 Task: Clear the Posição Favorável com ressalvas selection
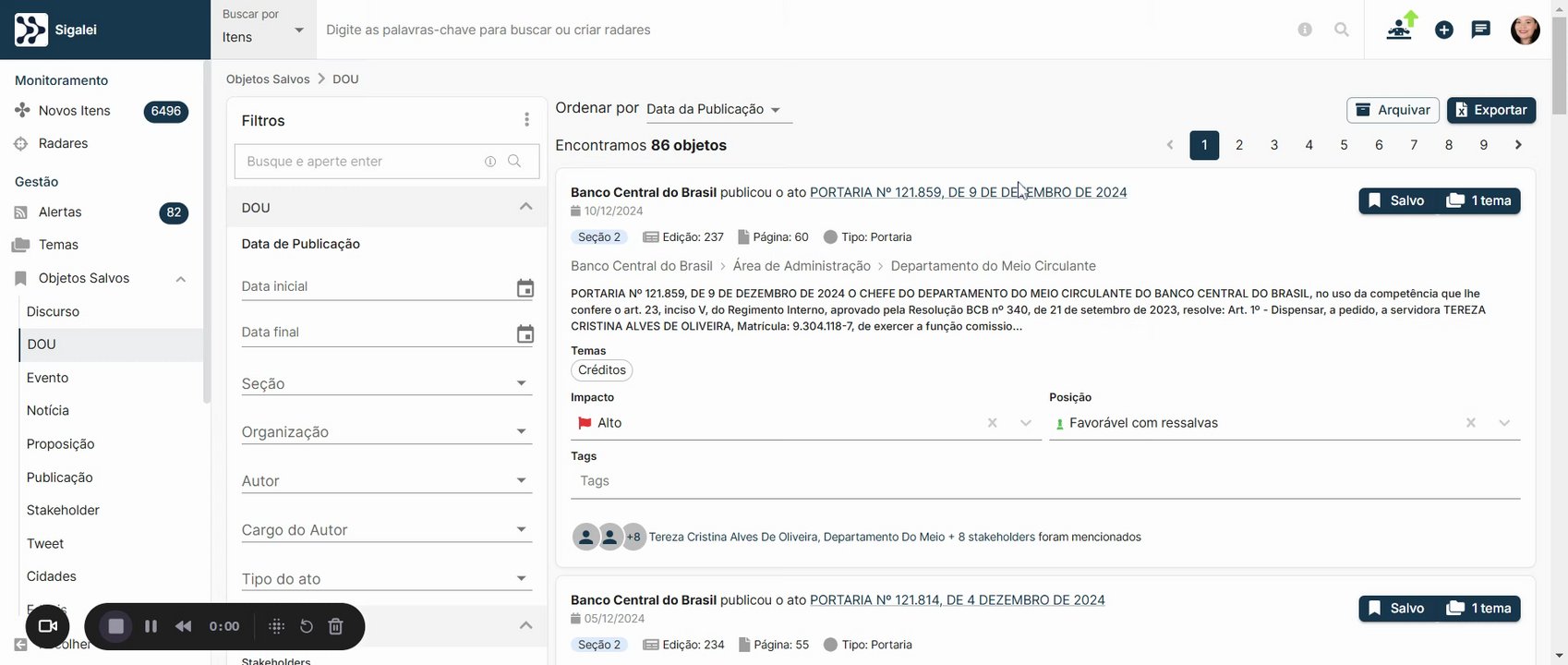click(1471, 423)
